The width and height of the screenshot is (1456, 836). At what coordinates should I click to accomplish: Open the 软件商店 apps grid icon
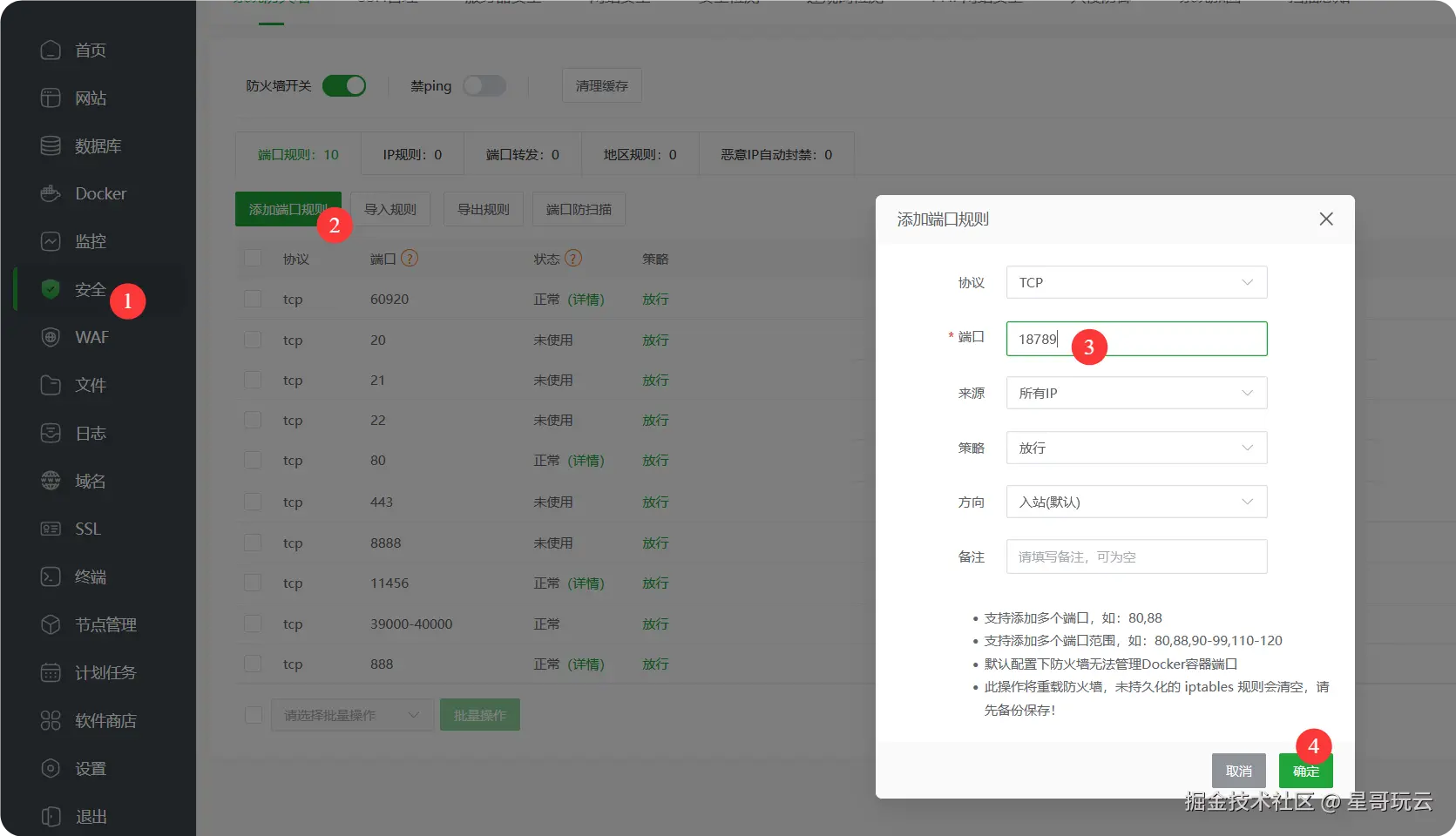click(x=51, y=720)
